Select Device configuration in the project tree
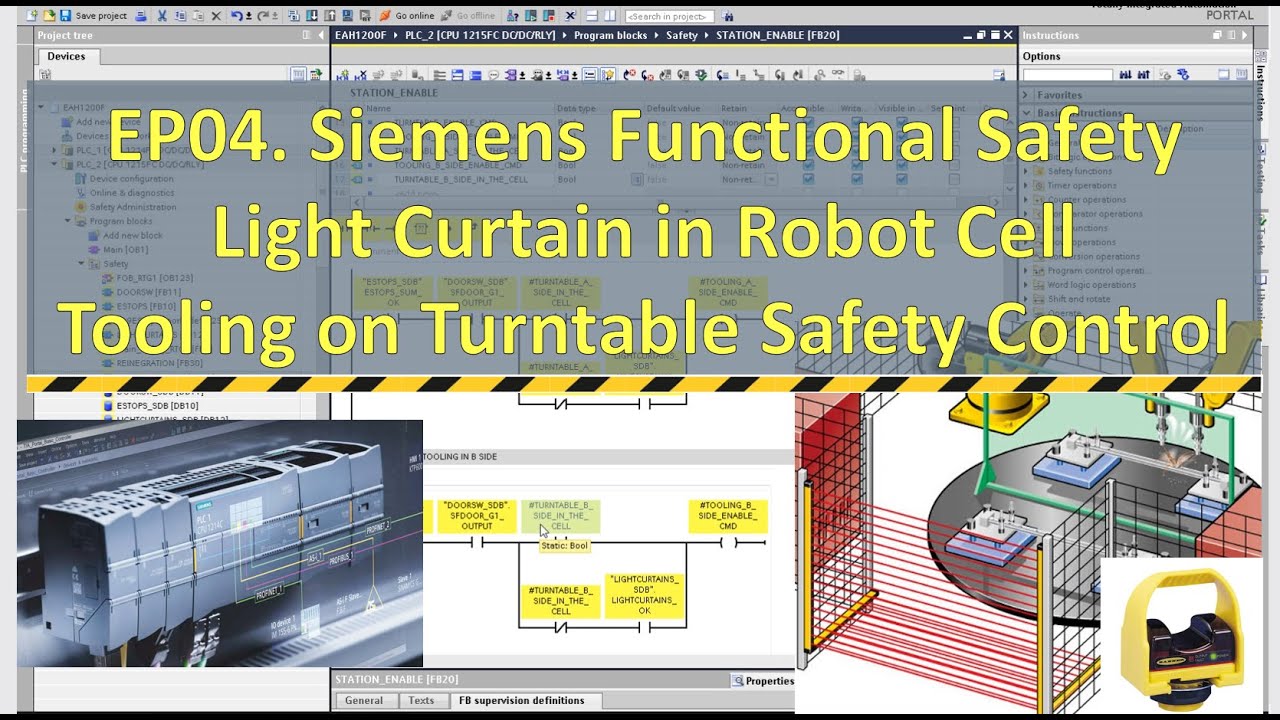 pyautogui.click(x=131, y=179)
